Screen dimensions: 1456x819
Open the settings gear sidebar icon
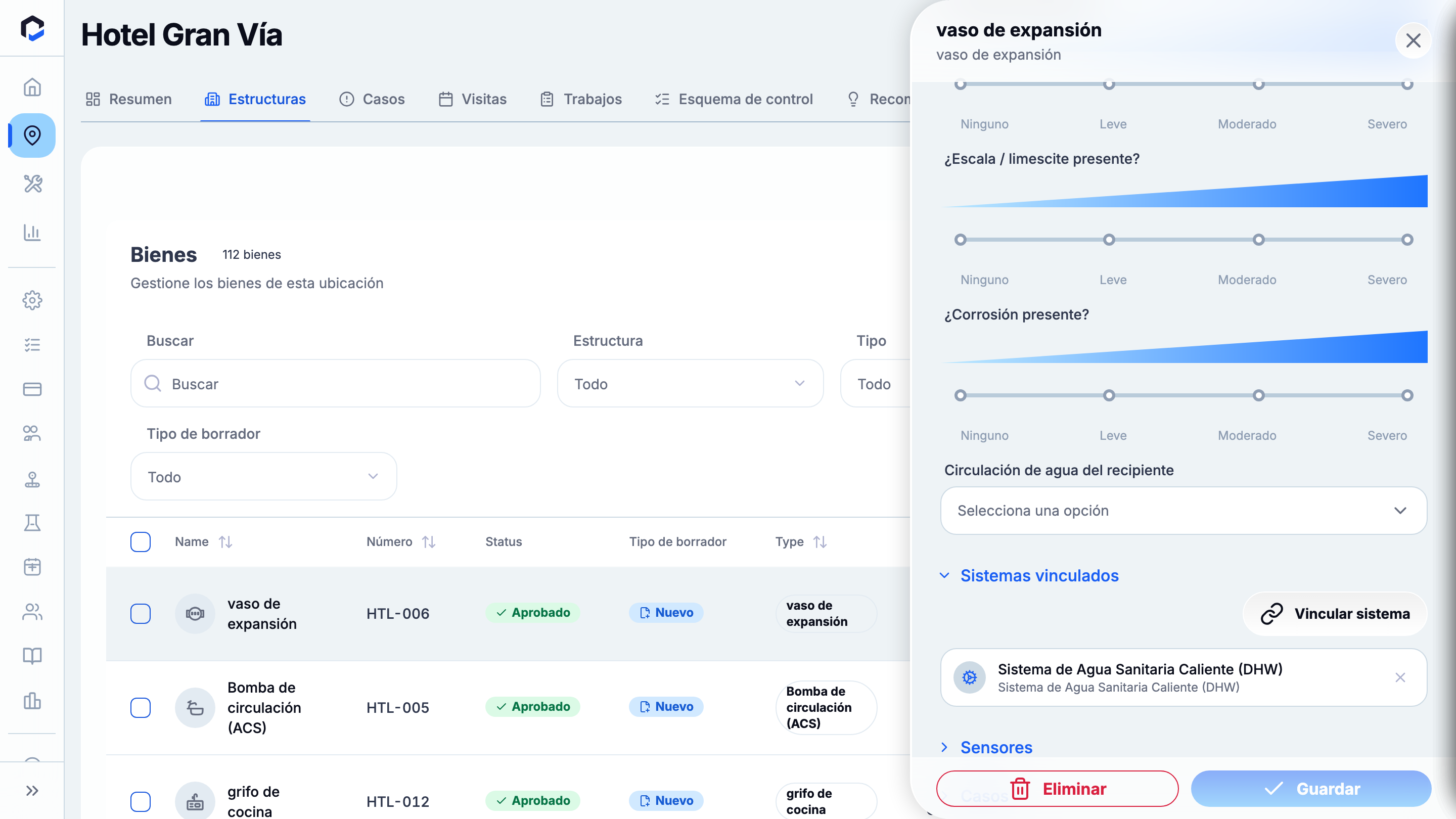pos(32,300)
